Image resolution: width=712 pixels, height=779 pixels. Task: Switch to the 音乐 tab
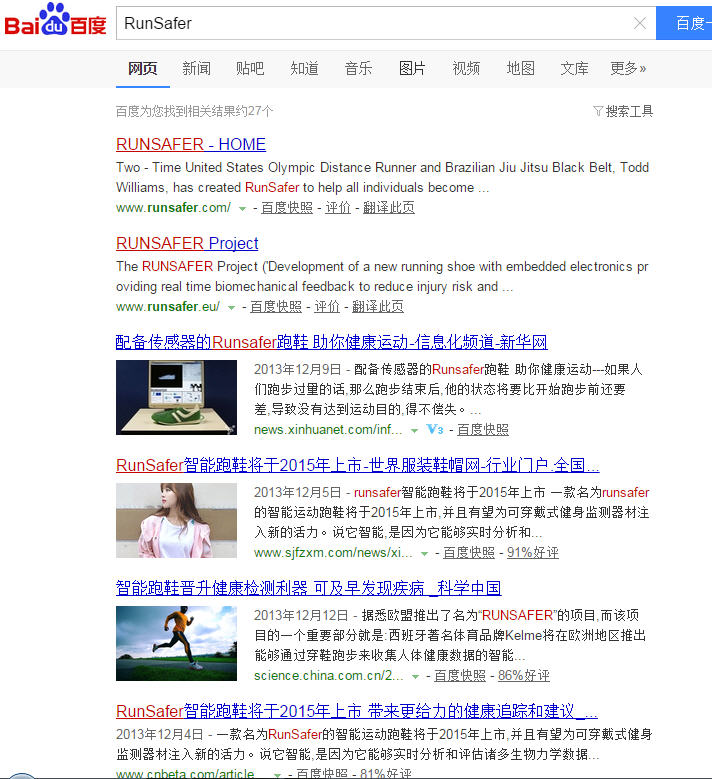pyautogui.click(x=358, y=69)
